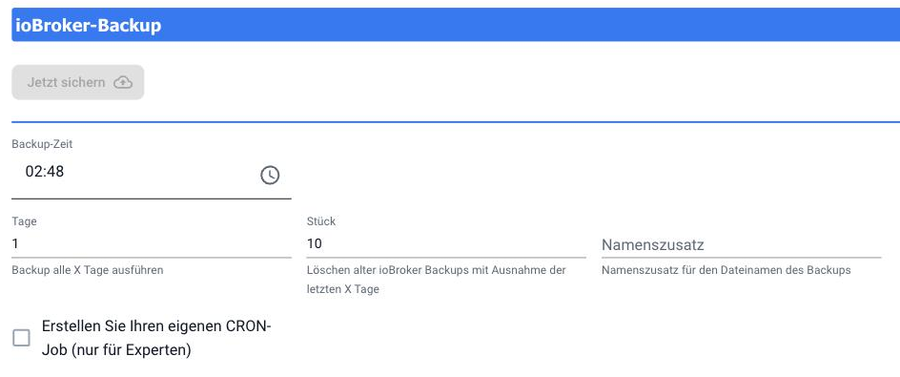Click the Backup-Zeit label
Screen dimensions: 900x377
pyautogui.click(x=42, y=144)
